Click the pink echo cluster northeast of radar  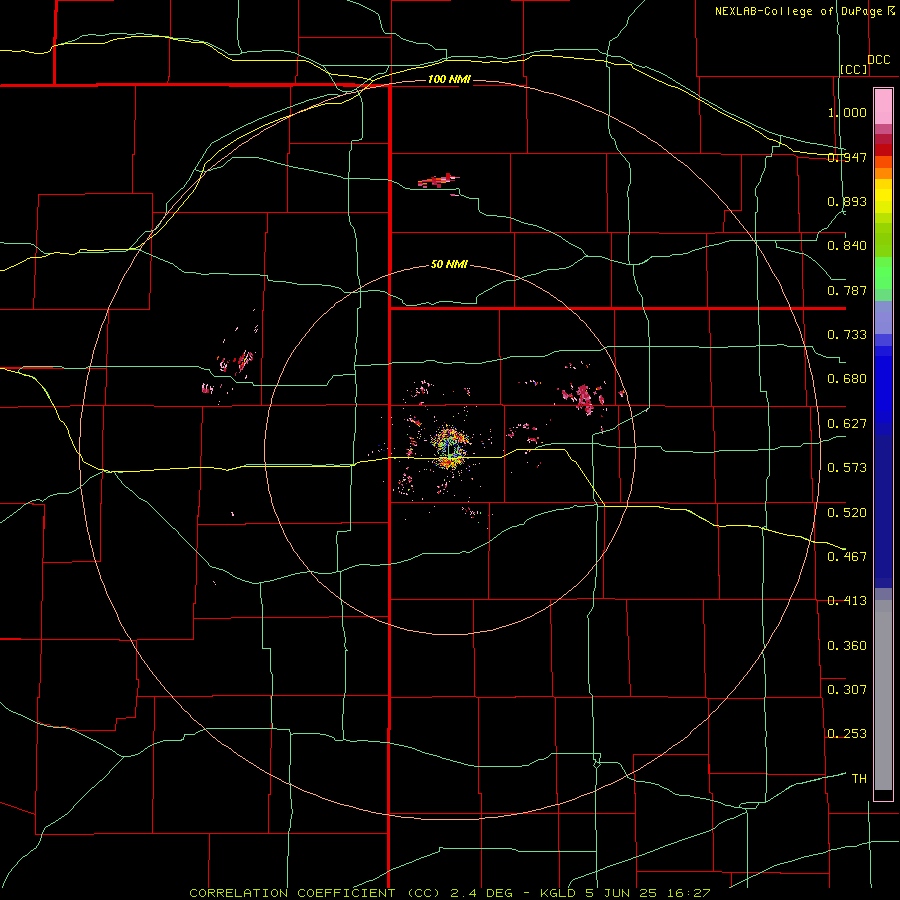584,398
